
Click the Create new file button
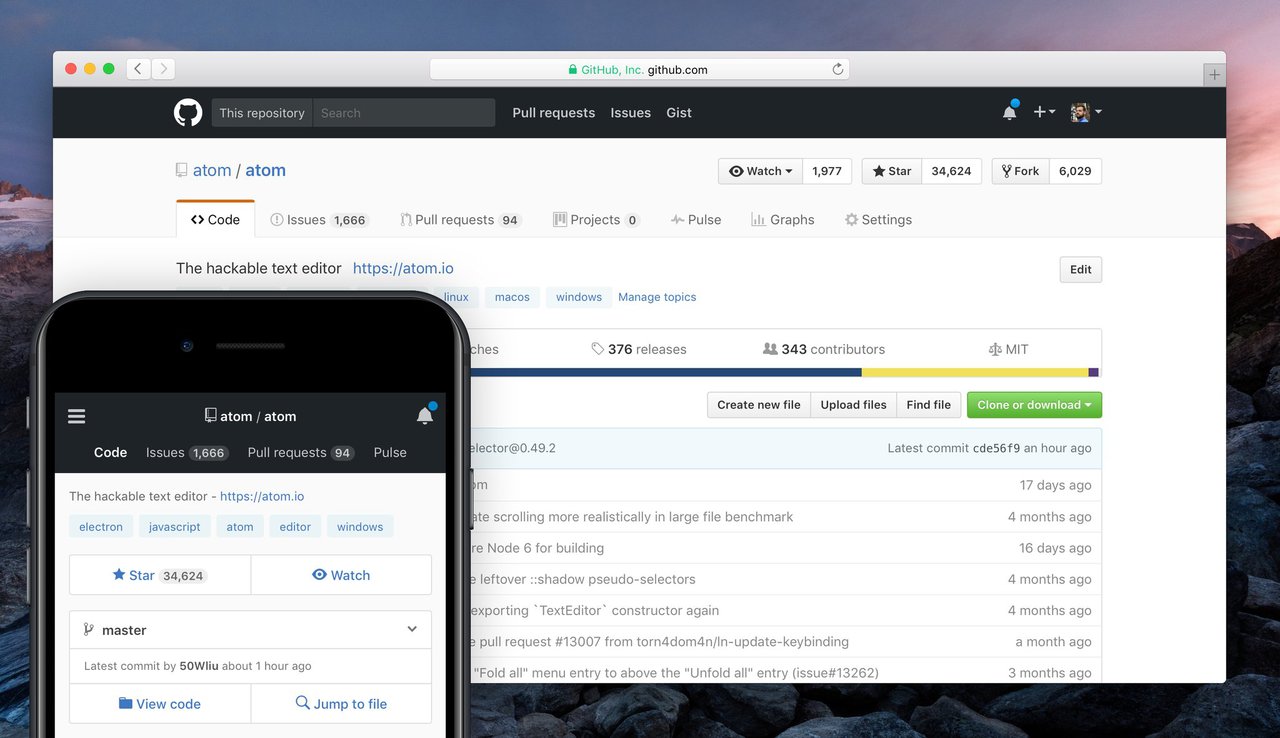[759, 405]
